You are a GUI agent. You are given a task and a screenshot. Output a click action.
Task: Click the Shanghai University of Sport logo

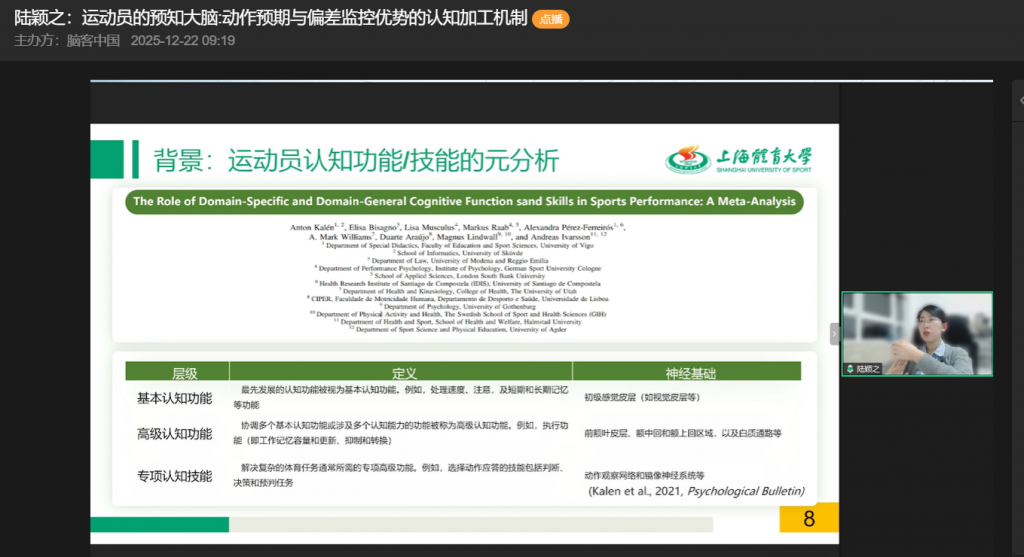[x=740, y=160]
